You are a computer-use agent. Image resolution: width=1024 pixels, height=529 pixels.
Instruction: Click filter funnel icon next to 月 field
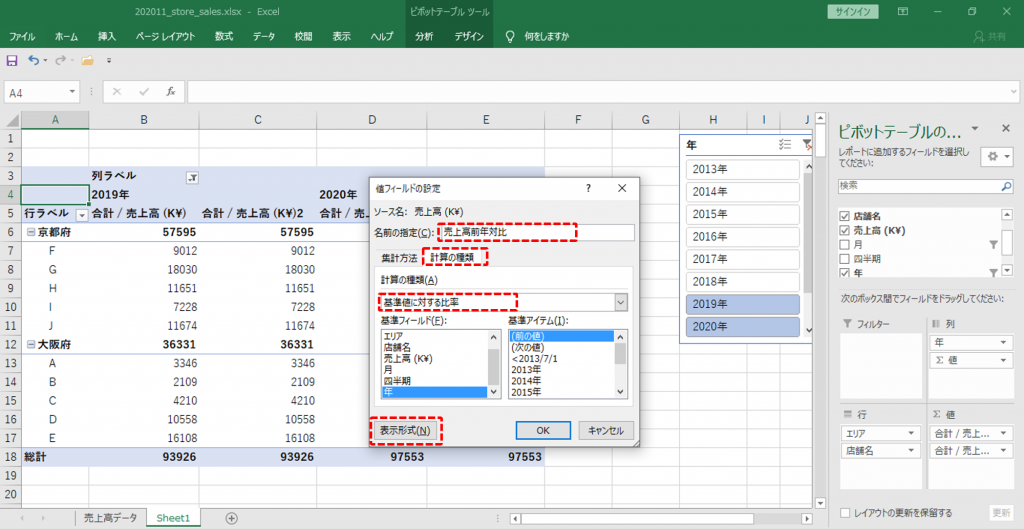coord(993,245)
